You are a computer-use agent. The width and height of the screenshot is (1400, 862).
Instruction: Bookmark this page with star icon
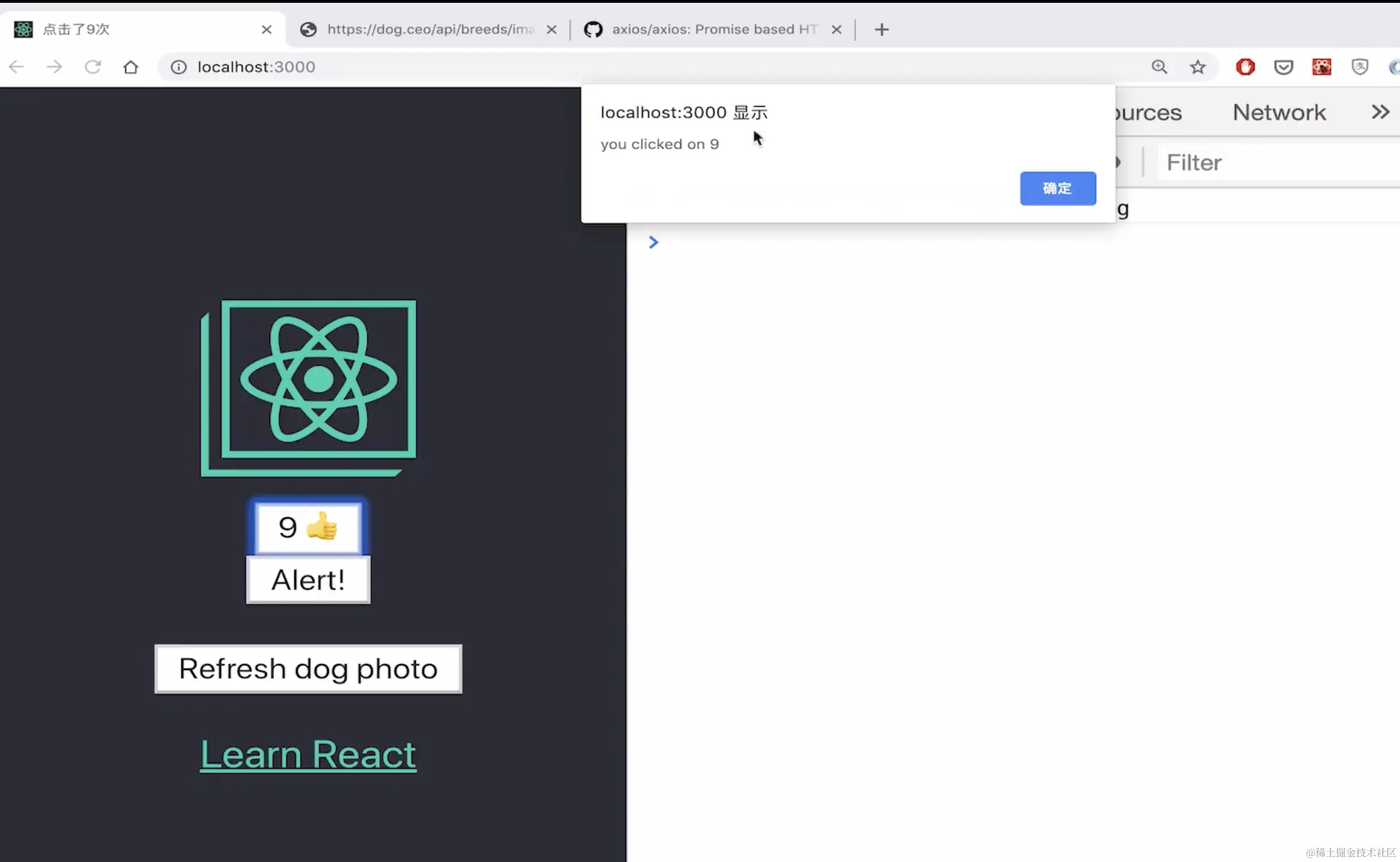(1198, 67)
